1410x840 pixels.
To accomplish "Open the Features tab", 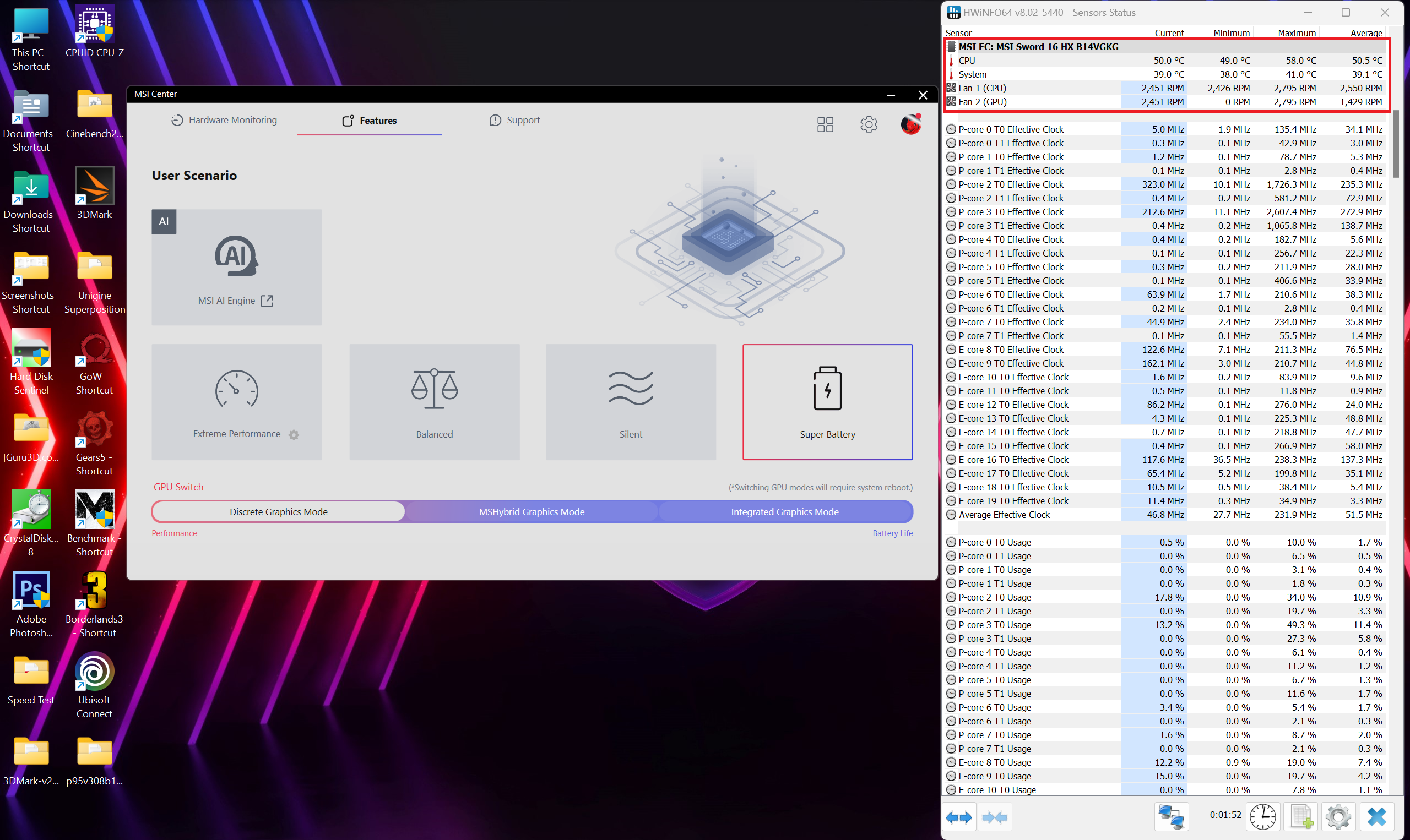I will coord(369,121).
